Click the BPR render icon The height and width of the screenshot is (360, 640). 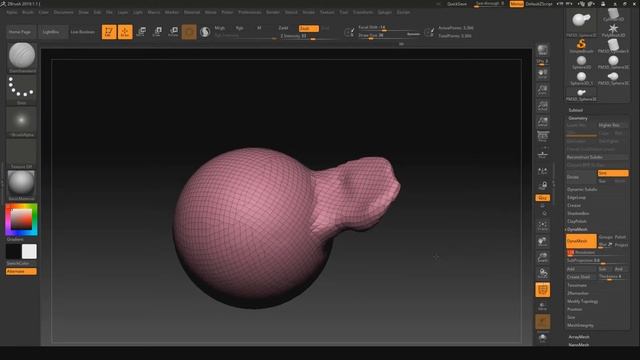(542, 51)
